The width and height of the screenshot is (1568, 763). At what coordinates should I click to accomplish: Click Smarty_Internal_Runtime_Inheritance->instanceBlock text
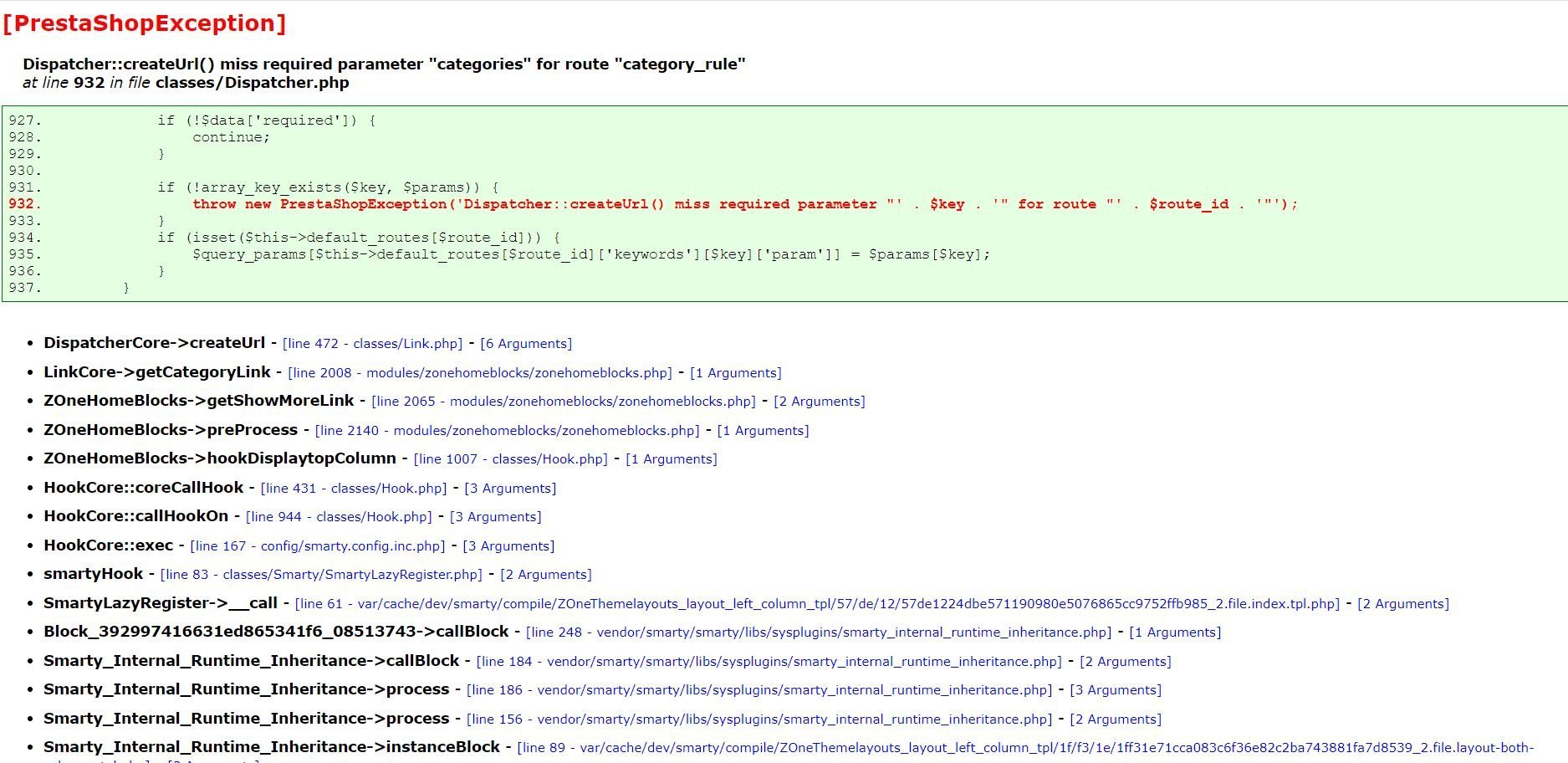coord(272,747)
